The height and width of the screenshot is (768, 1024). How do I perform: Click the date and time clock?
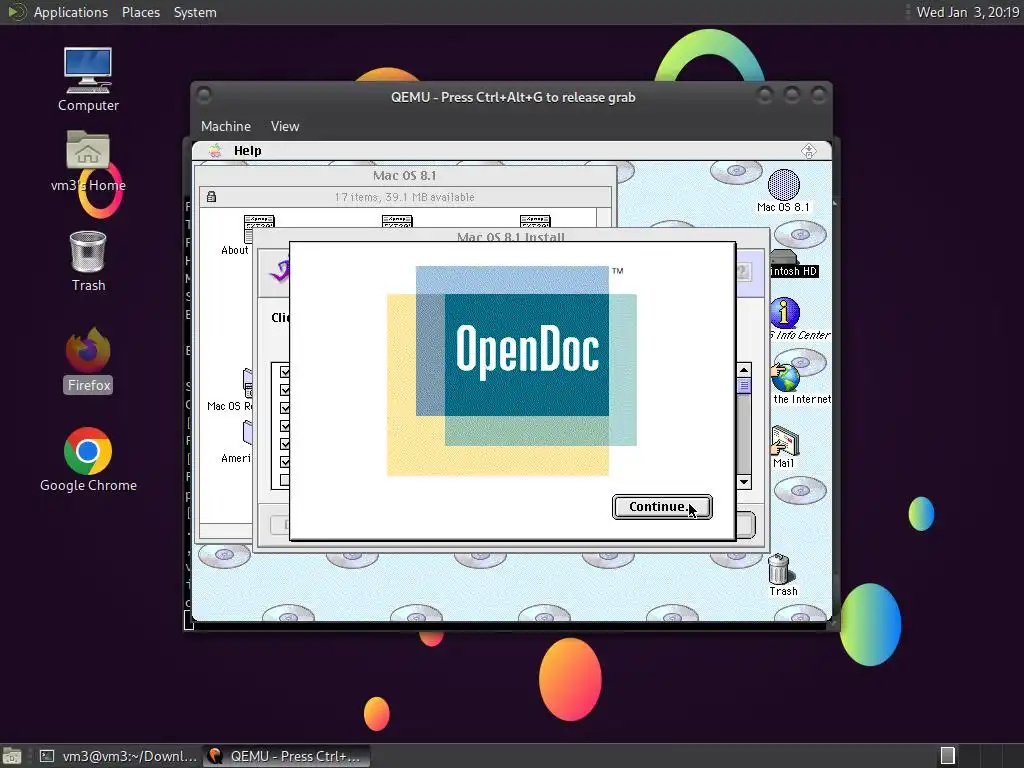point(967,12)
